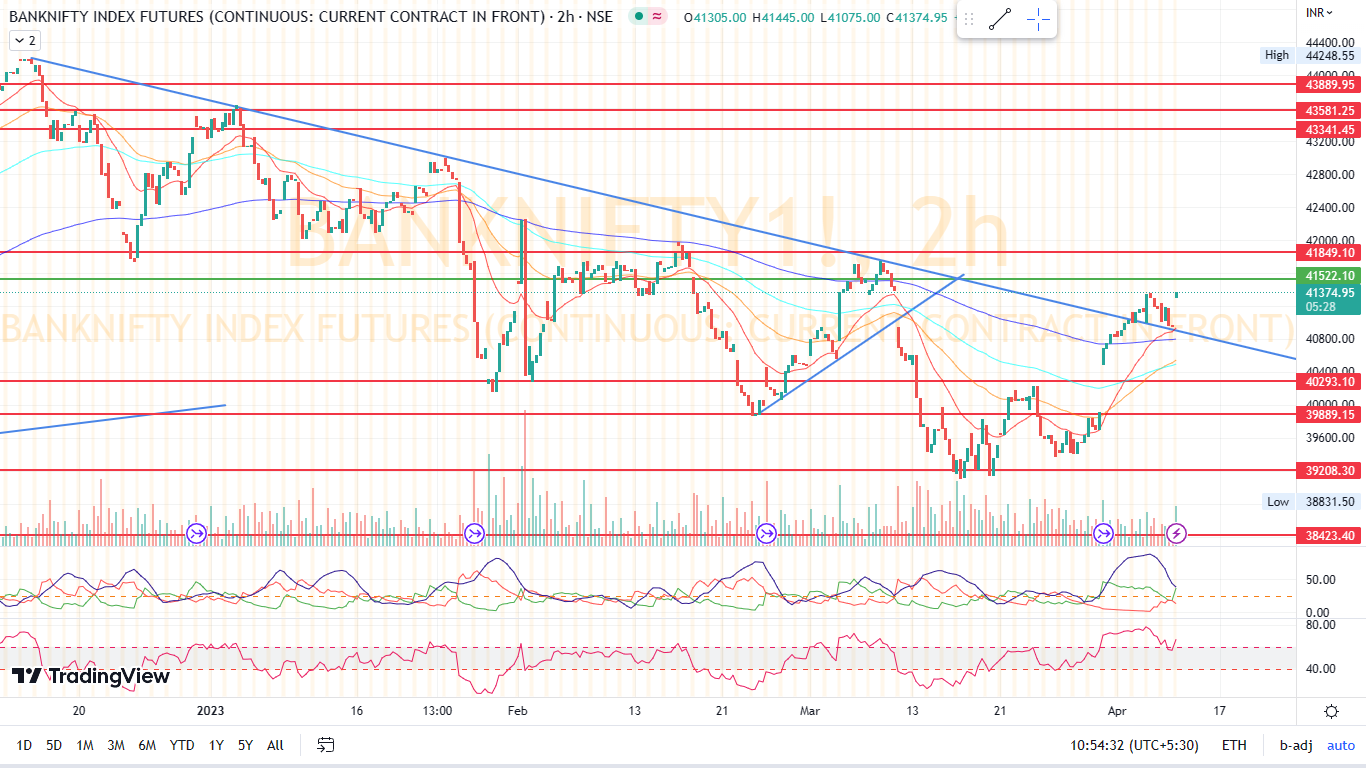
Task: Click the pink data-delay wave icon
Action: [657, 17]
